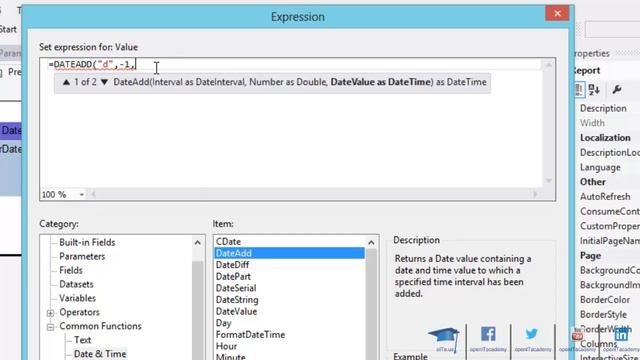Expand the Operators category node
640x360 pixels.
[x=50, y=313]
